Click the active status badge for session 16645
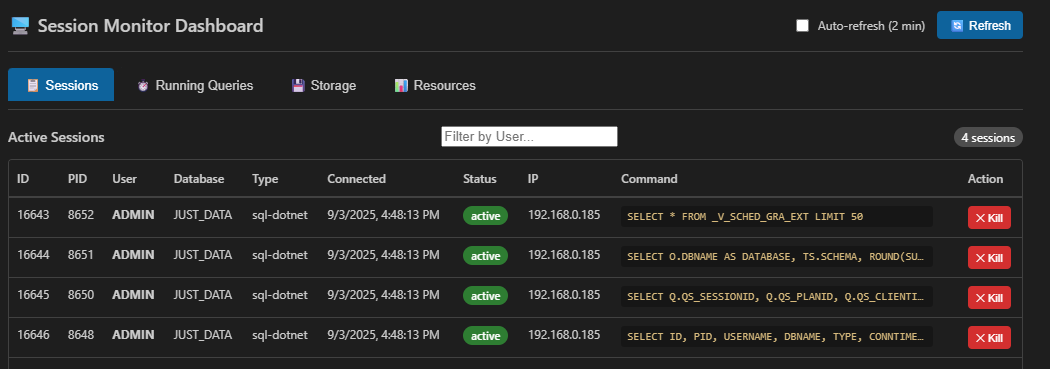Image resolution: width=1050 pixels, height=369 pixels. [x=485, y=295]
